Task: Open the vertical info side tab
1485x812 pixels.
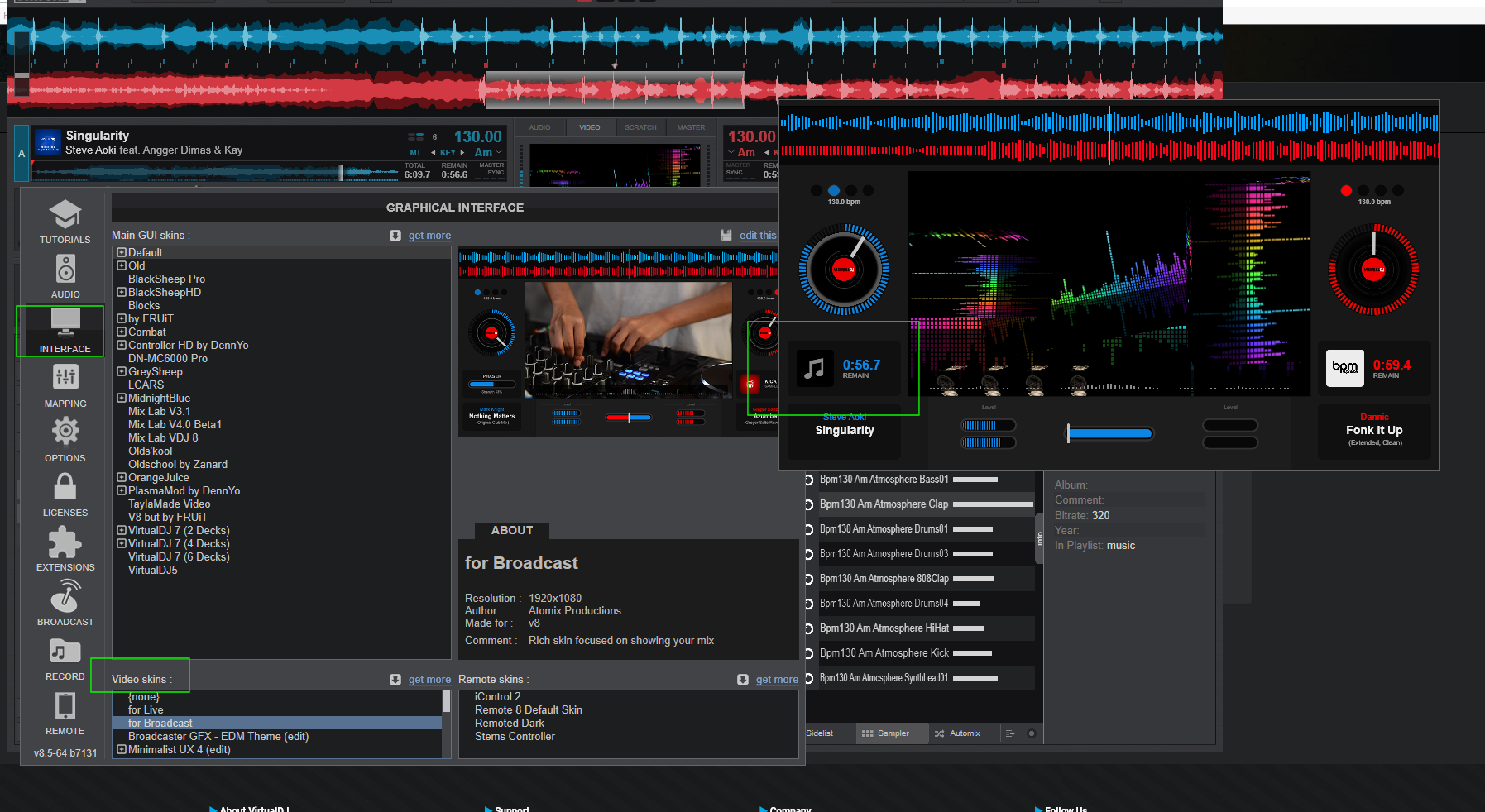Action: click(1040, 538)
